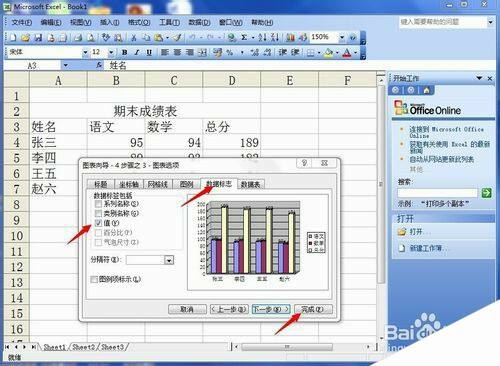
Task: Open the 编辑(E) Edit menu
Action: pyautogui.click(x=51, y=22)
